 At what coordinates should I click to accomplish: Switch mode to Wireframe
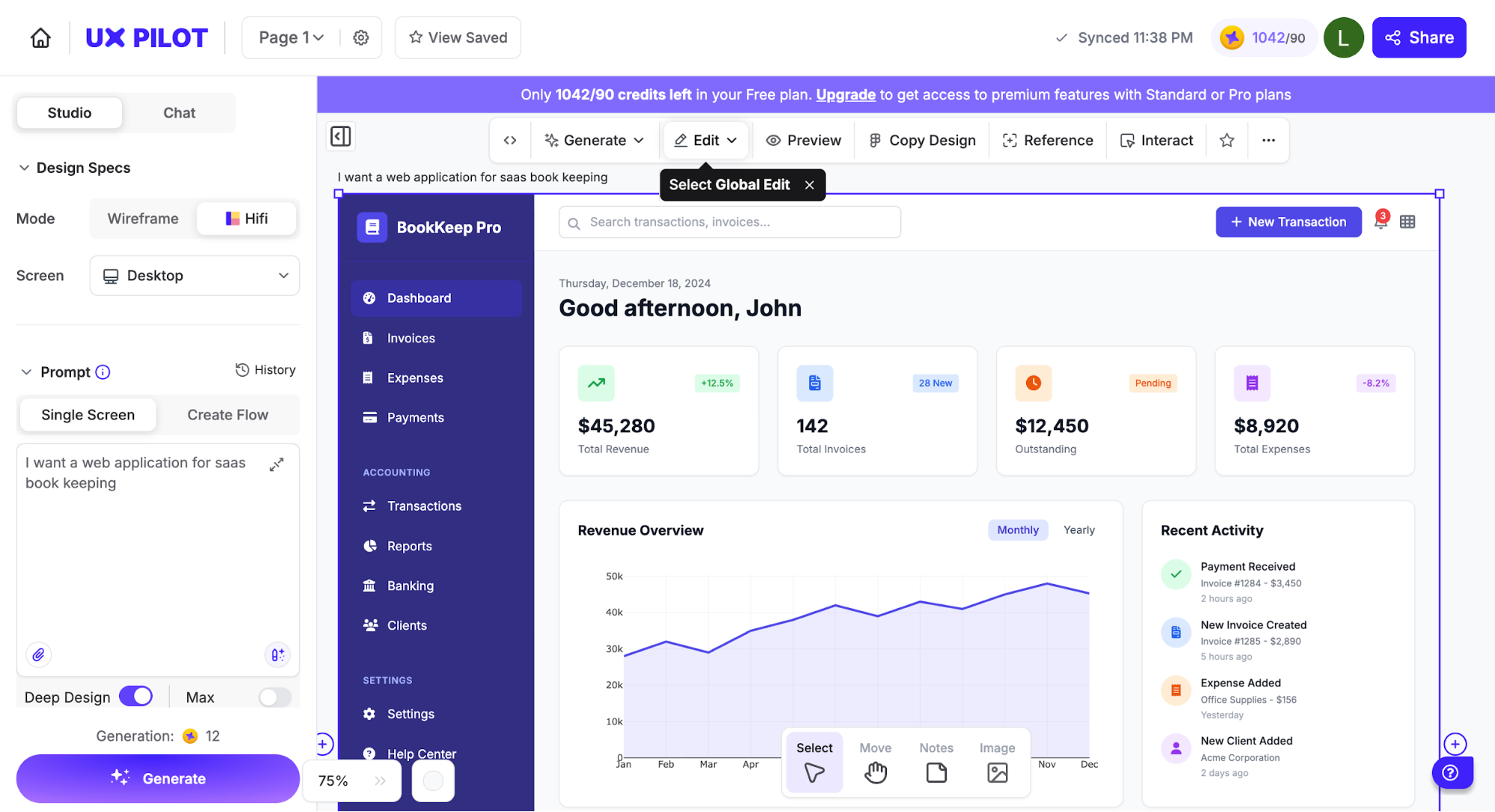143,218
